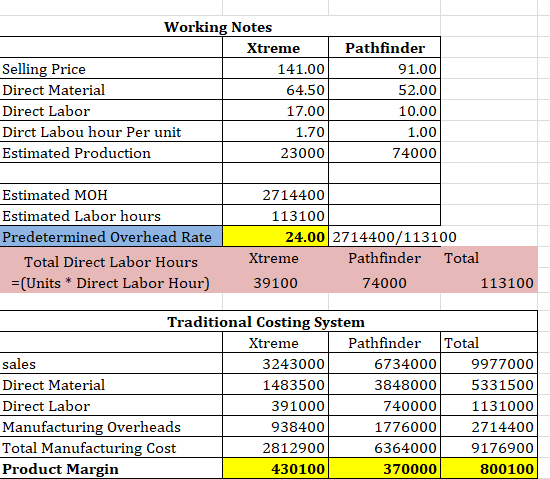Select the yellow 800100 total margin cell
Image resolution: width=550 pixels, height=479 pixels.
click(489, 468)
